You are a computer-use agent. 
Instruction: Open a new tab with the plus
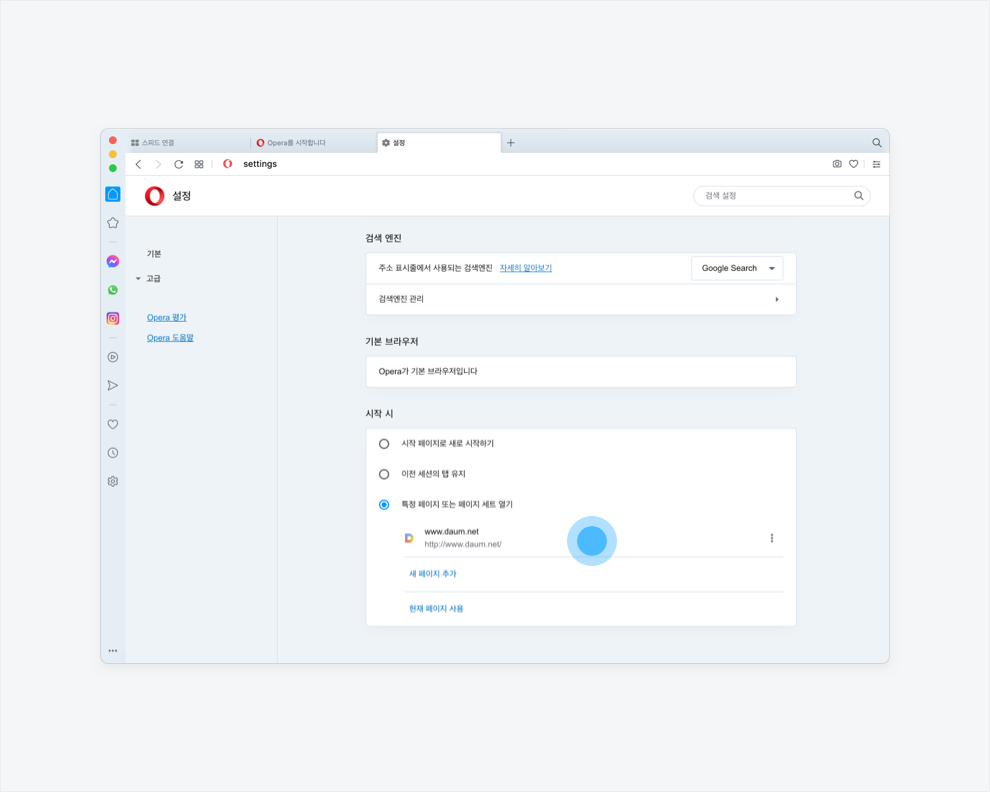511,143
